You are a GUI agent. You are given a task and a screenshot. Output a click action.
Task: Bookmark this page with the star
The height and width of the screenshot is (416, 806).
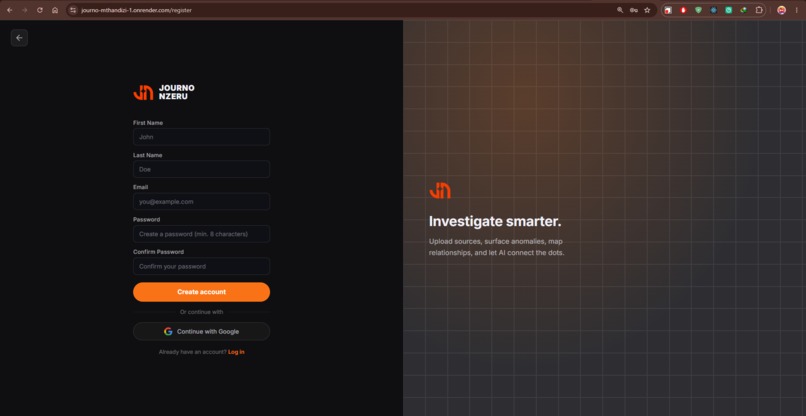[x=647, y=10]
